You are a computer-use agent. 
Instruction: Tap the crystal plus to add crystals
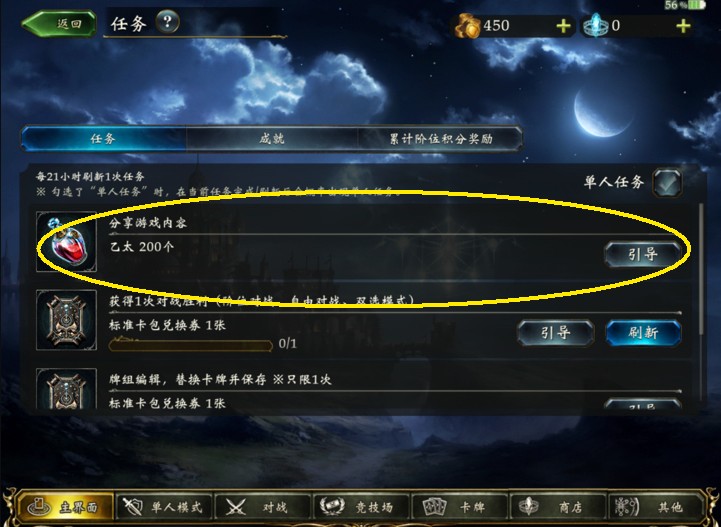point(683,26)
